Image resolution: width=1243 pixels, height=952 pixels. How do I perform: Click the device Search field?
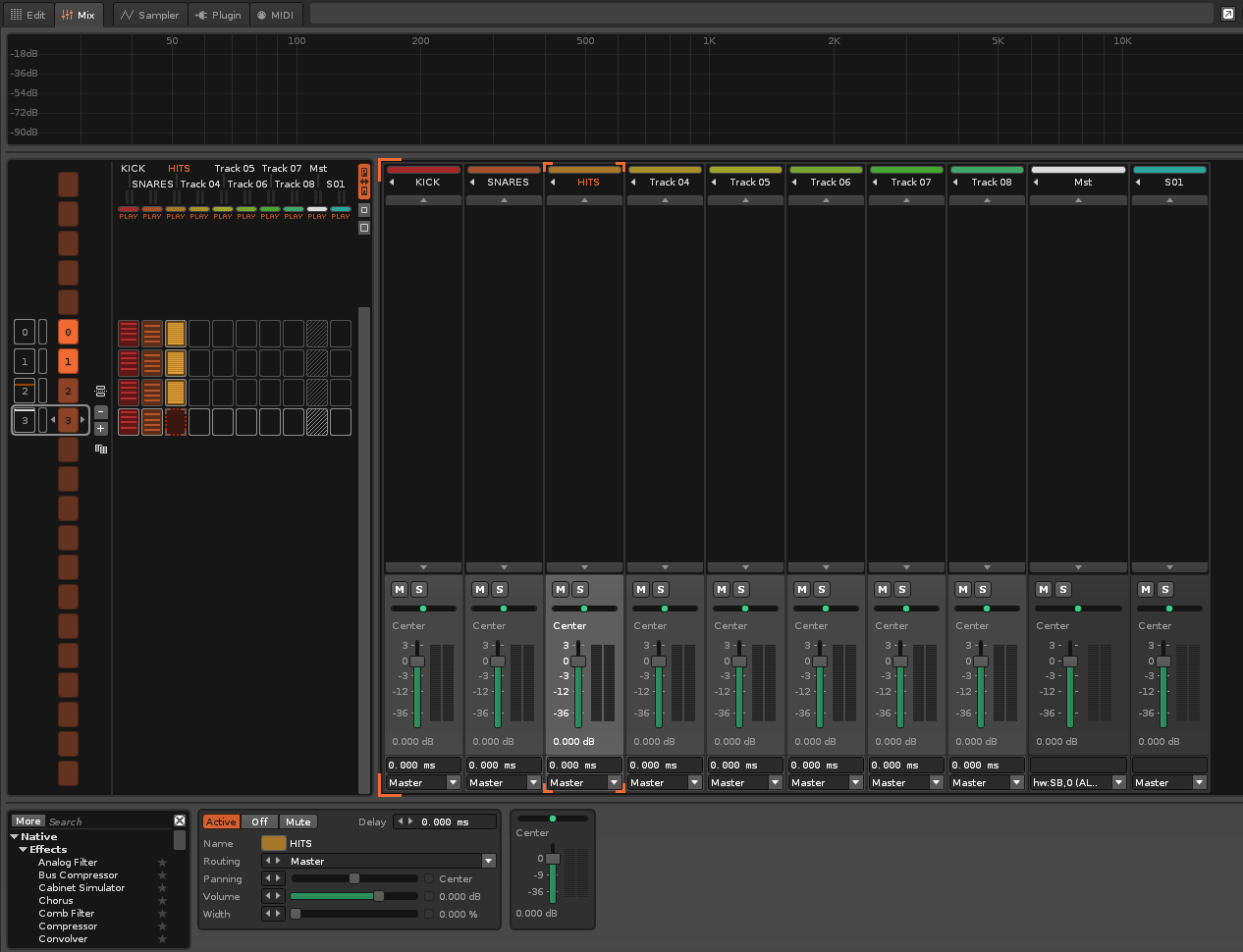pyautogui.click(x=108, y=821)
